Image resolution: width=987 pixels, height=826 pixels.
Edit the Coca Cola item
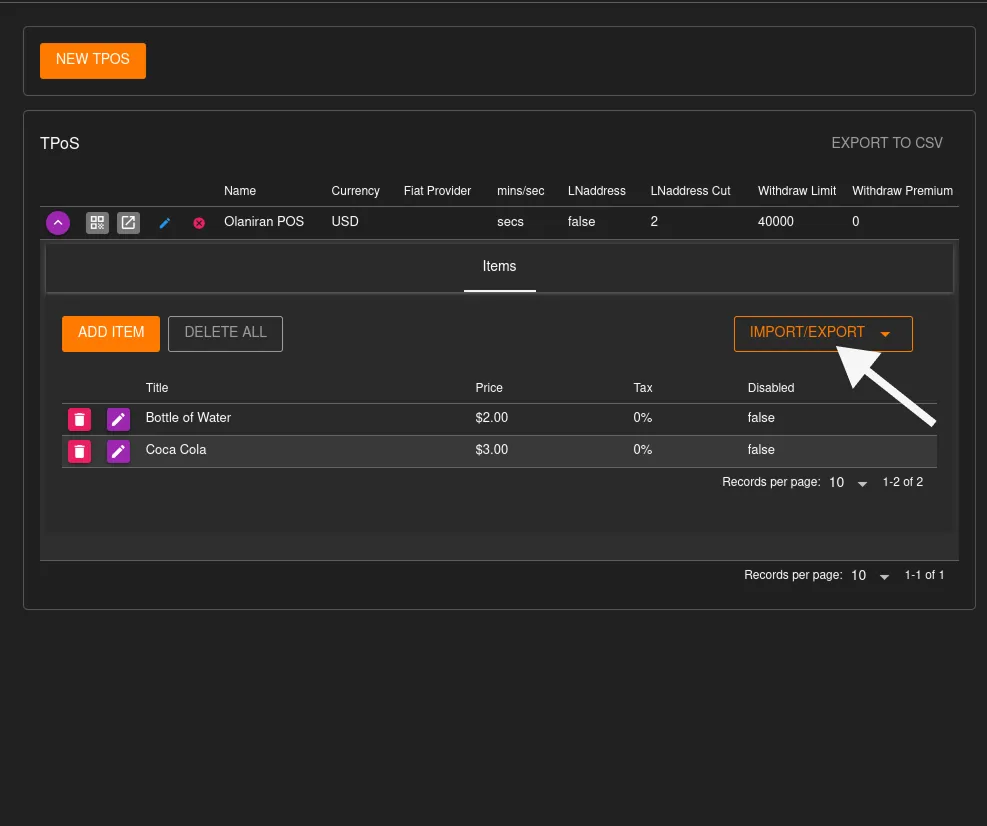(118, 451)
